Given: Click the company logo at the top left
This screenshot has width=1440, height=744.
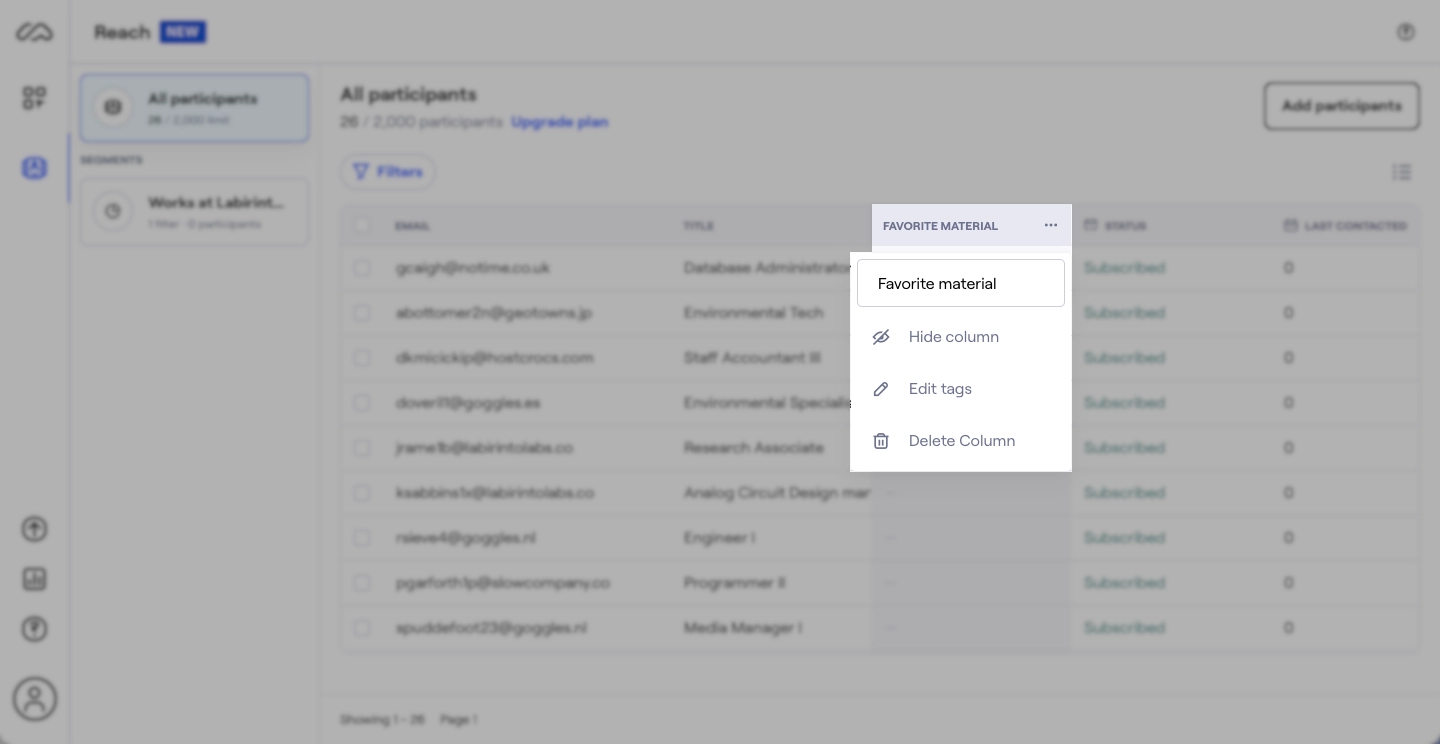Looking at the screenshot, I should 35,31.
